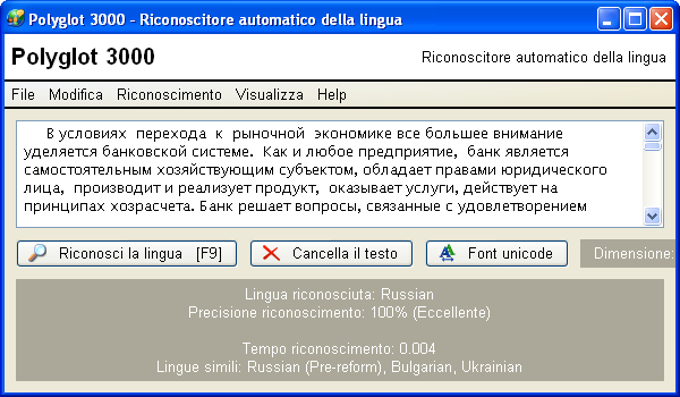Minimize the Polyglot 3000 window
The height and width of the screenshot is (397, 680).
(x=608, y=20)
